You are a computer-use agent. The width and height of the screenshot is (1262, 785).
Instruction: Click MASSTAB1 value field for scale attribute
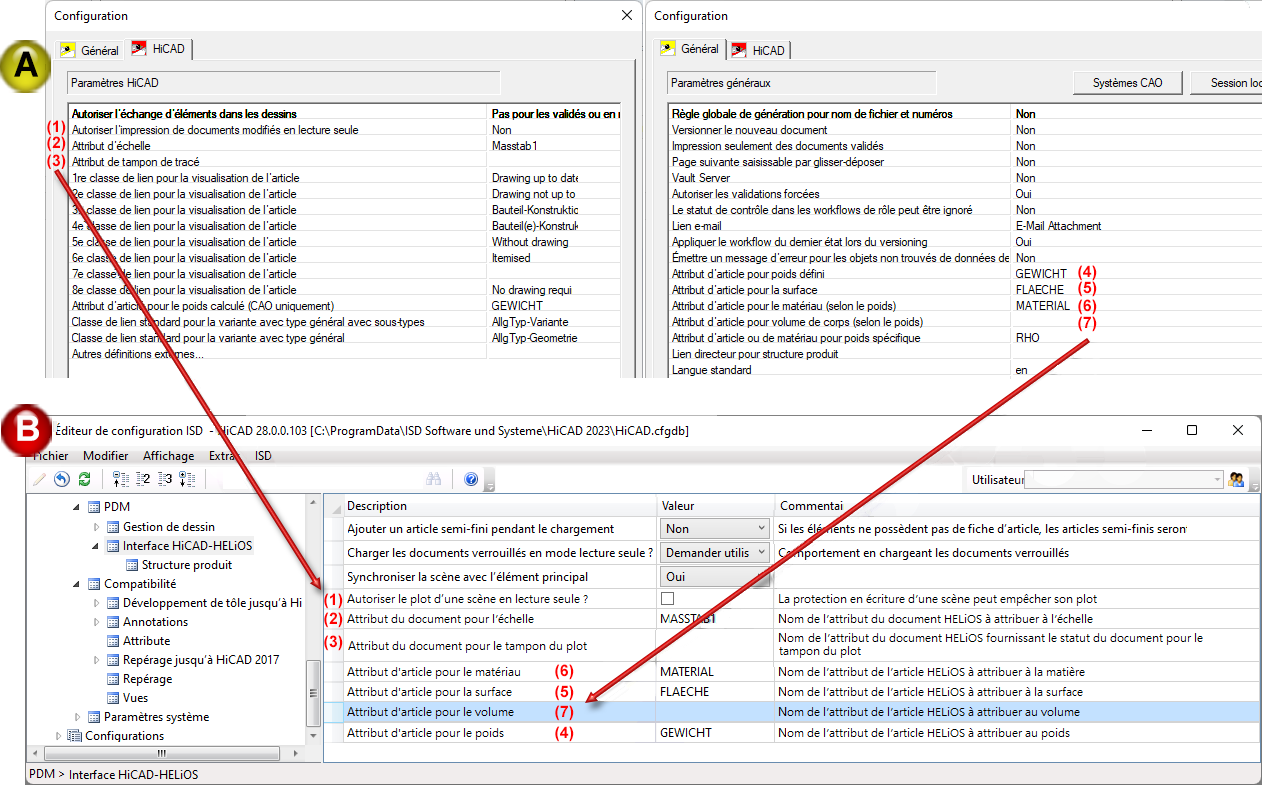[716, 618]
